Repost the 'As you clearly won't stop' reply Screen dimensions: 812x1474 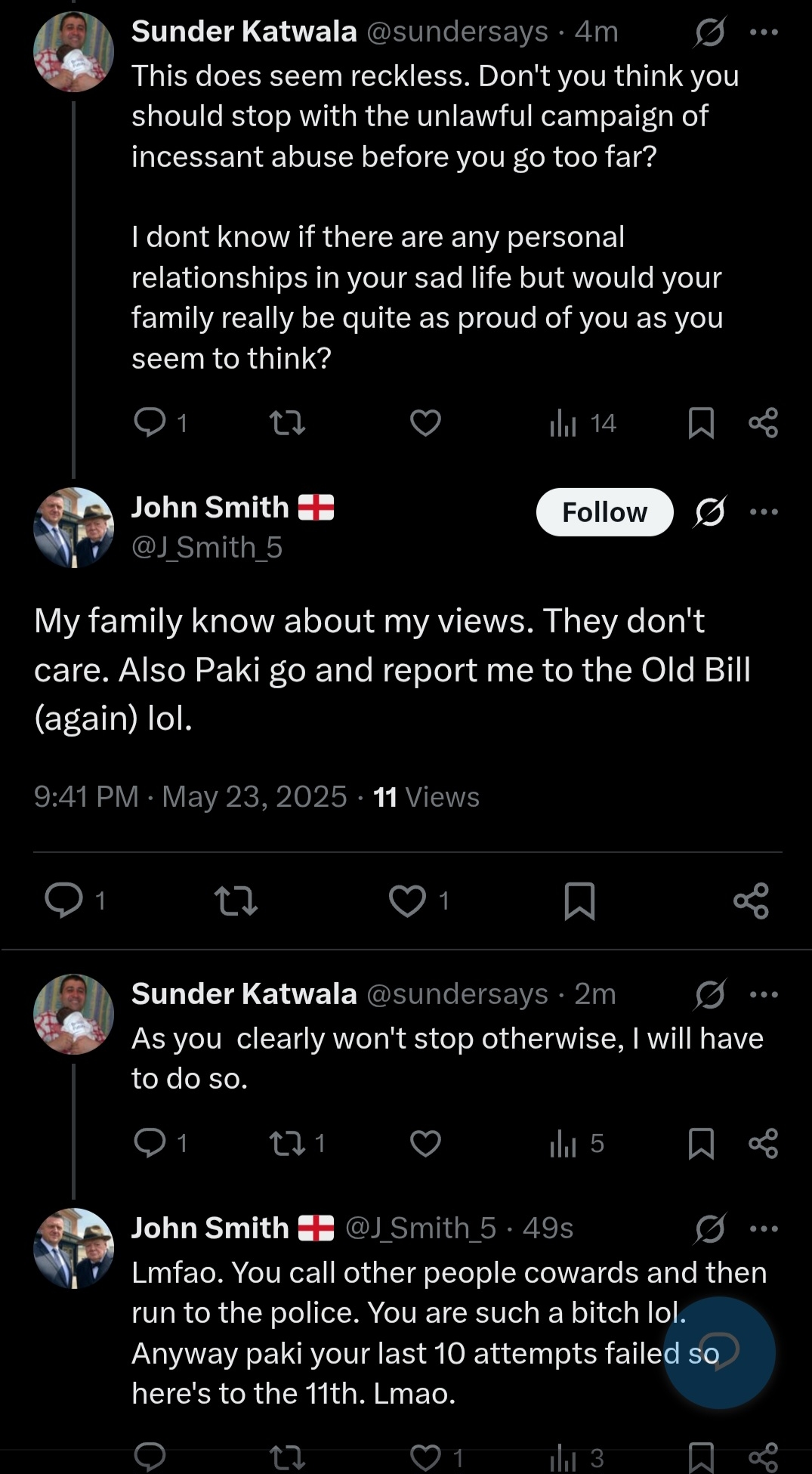click(x=288, y=1143)
